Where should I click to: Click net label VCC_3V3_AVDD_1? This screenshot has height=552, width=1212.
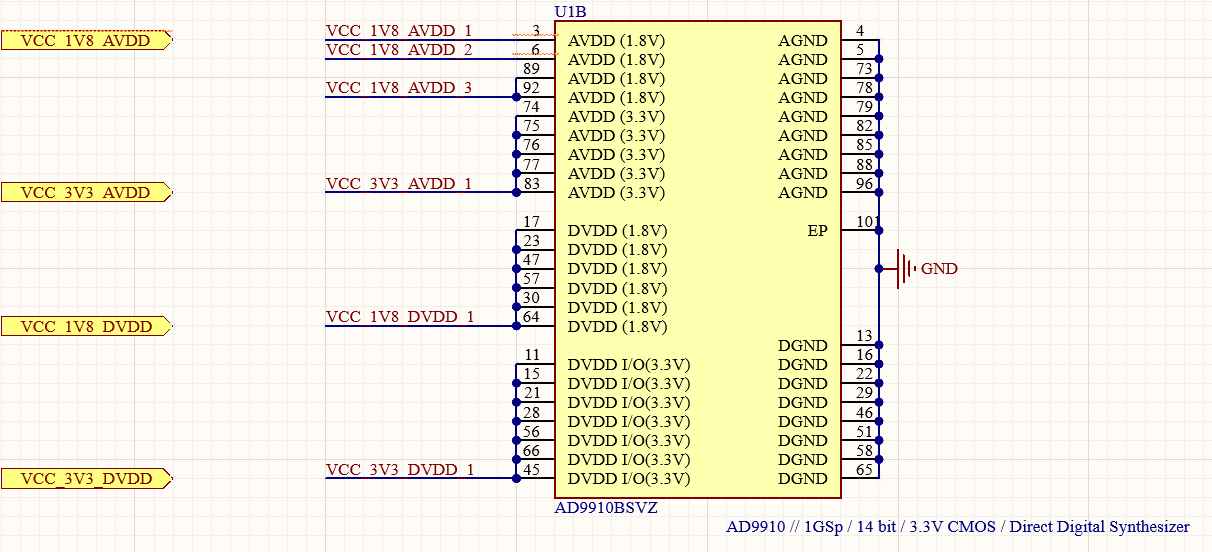(399, 183)
